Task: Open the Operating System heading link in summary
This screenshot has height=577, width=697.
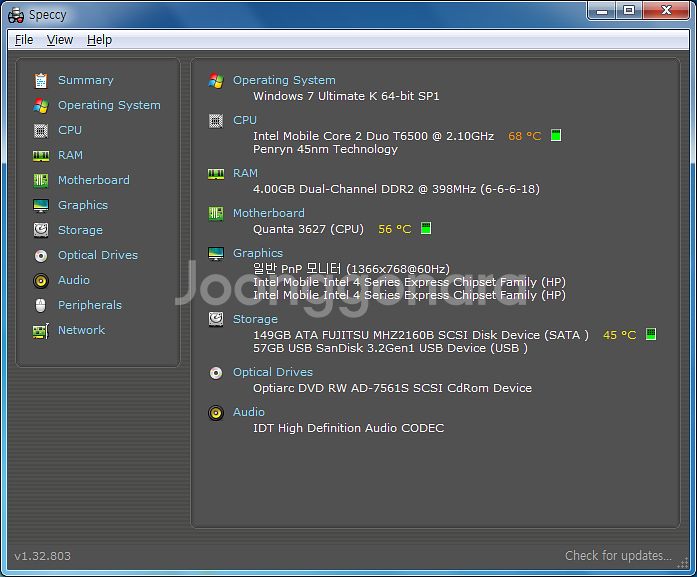Action: click(x=284, y=80)
